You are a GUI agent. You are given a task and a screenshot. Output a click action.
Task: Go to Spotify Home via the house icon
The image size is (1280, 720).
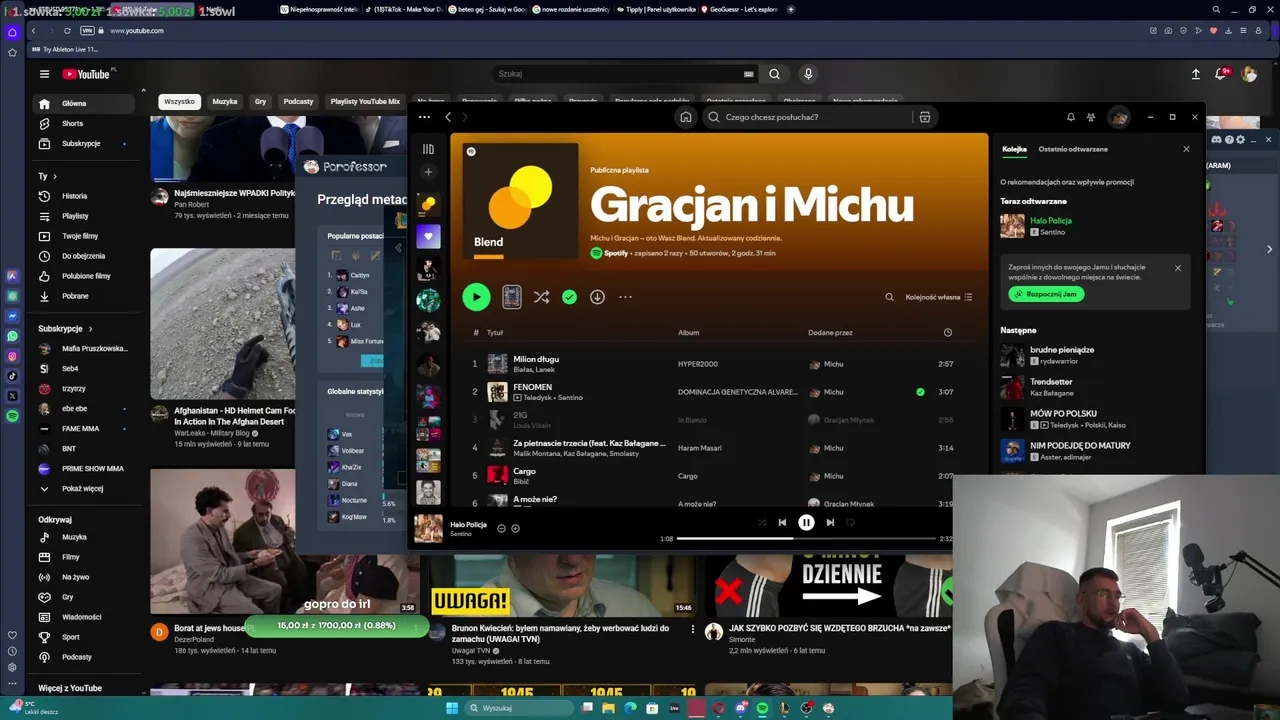click(686, 117)
